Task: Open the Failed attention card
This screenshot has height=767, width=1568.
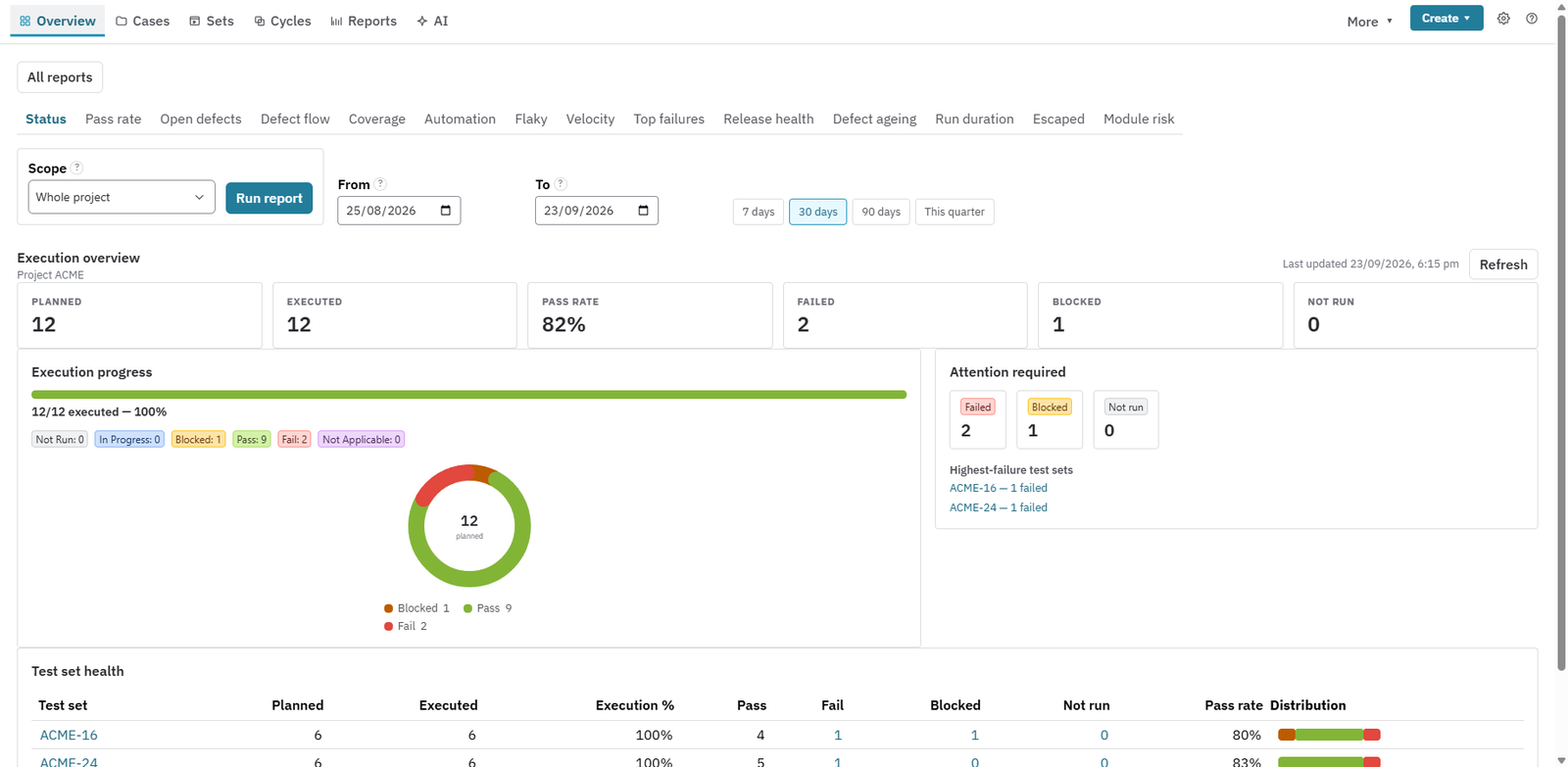Action: point(978,419)
